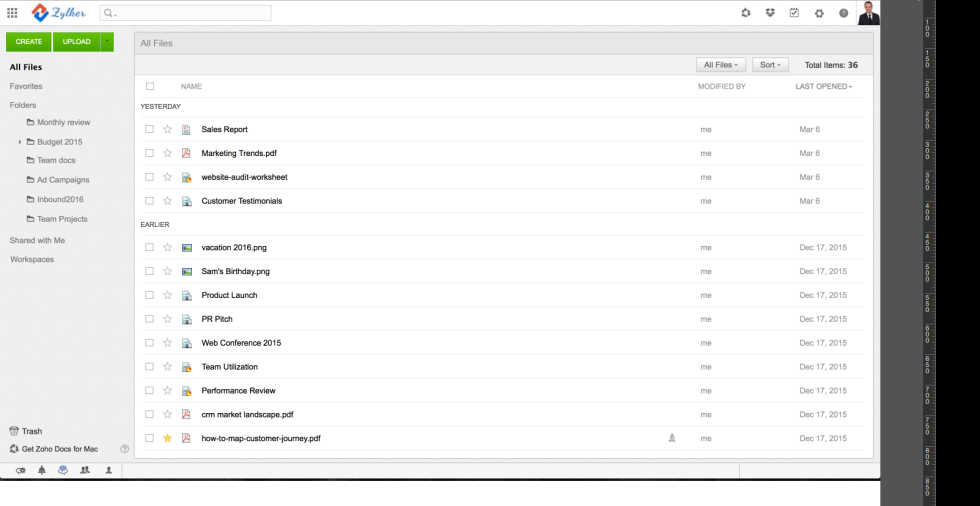The height and width of the screenshot is (506, 980).
Task: Open the tasks checklist icon
Action: pyautogui.click(x=794, y=12)
